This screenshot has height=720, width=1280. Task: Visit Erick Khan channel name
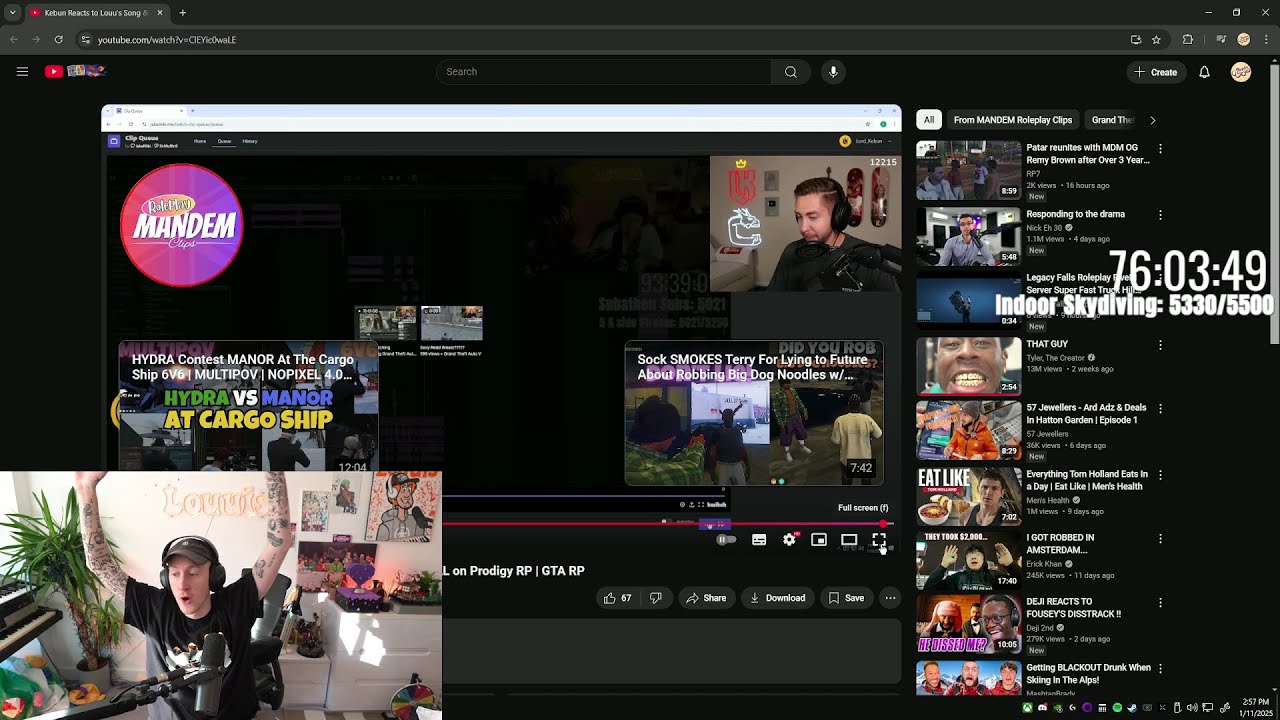(x=1045, y=563)
